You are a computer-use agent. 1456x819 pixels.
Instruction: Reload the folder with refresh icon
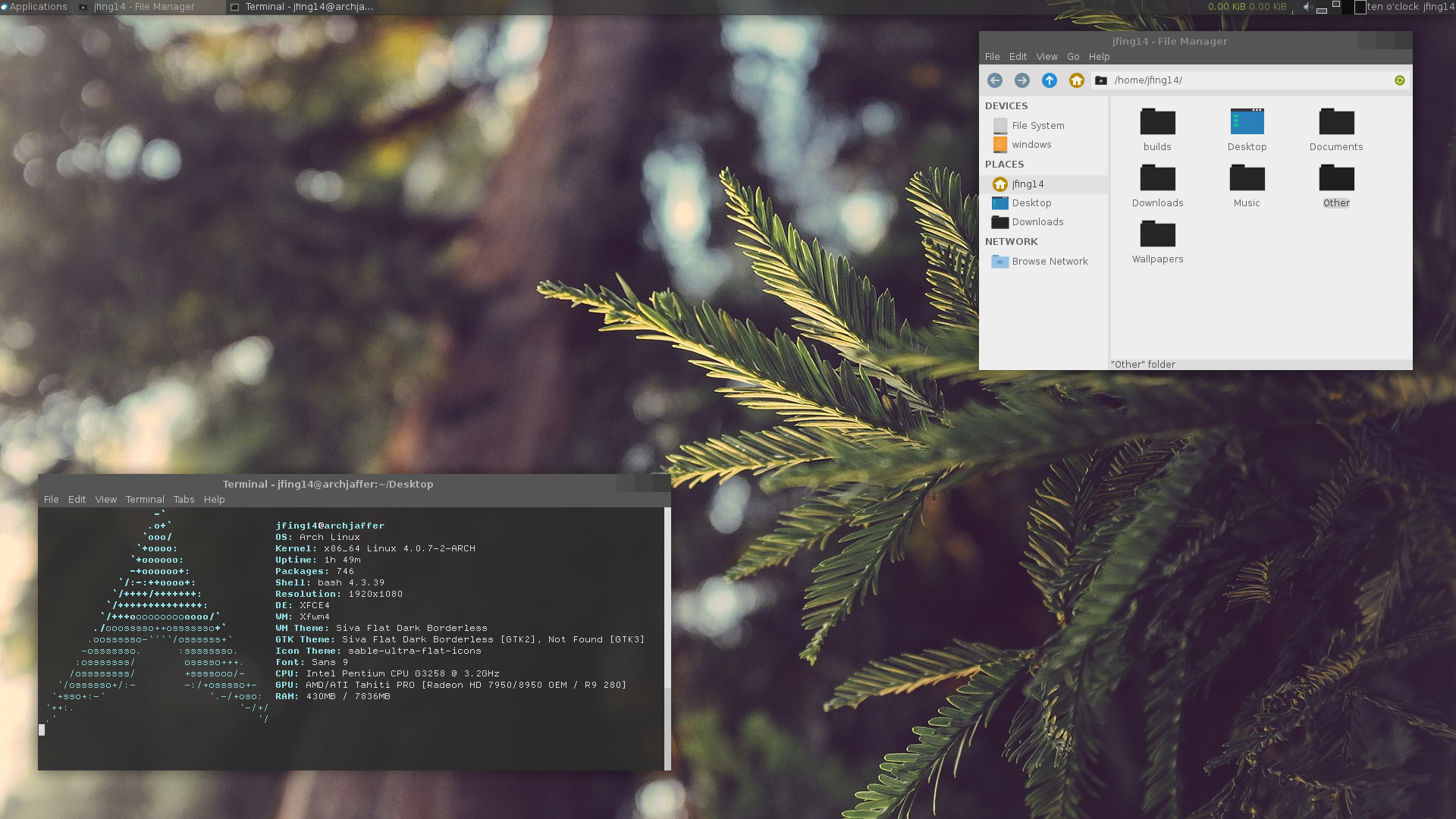(x=1400, y=80)
